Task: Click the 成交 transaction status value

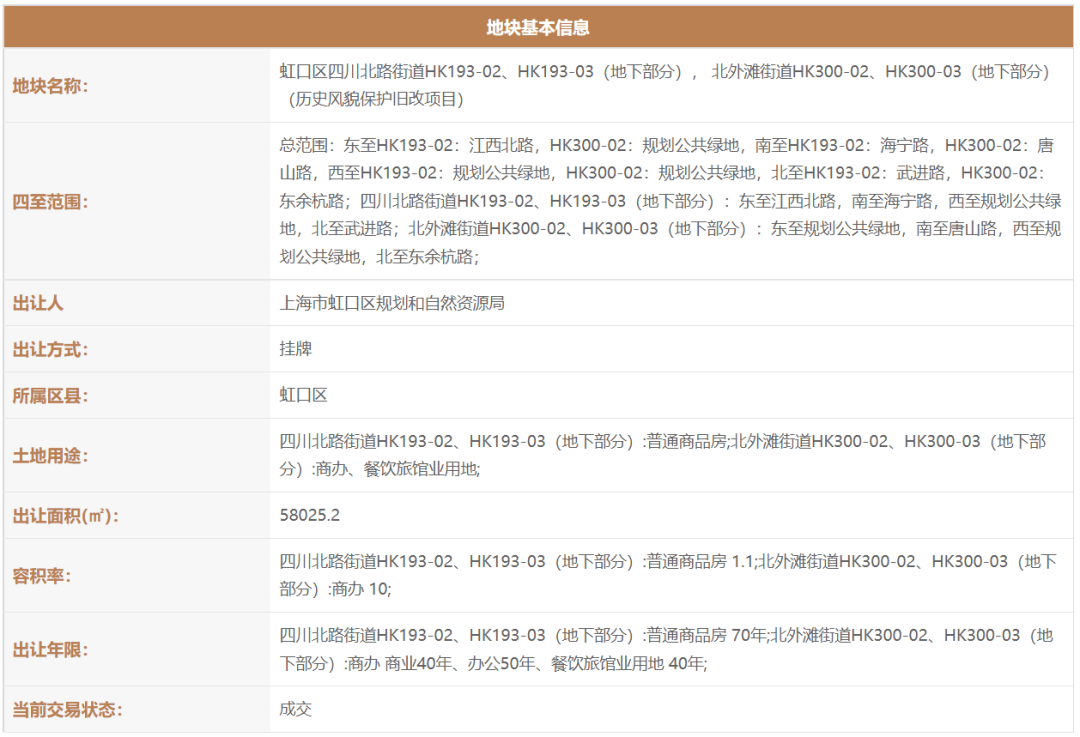Action: click(296, 710)
